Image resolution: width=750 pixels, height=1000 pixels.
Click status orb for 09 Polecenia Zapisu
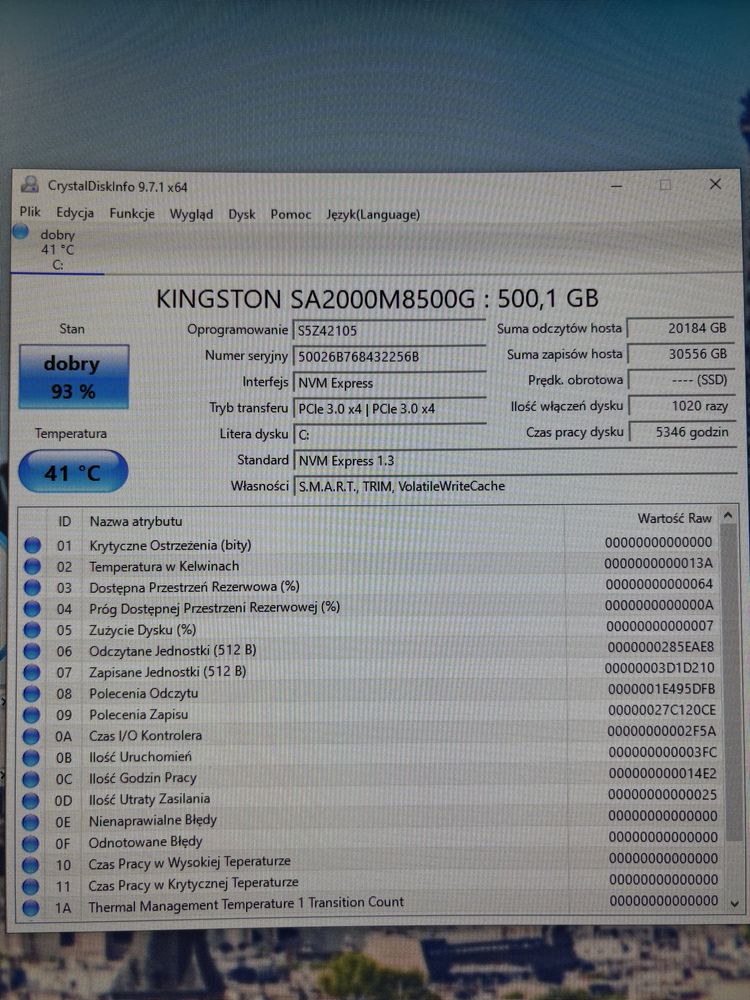[x=31, y=715]
